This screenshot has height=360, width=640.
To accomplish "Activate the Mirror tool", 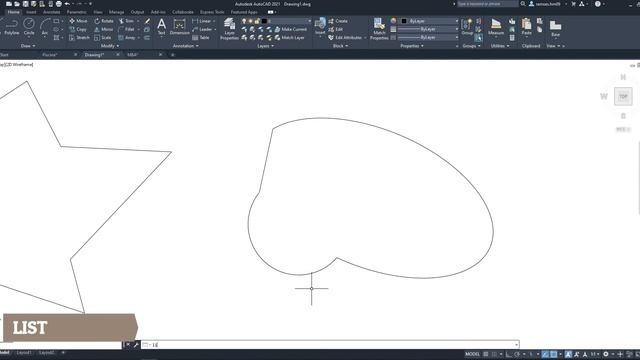I will pos(104,29).
